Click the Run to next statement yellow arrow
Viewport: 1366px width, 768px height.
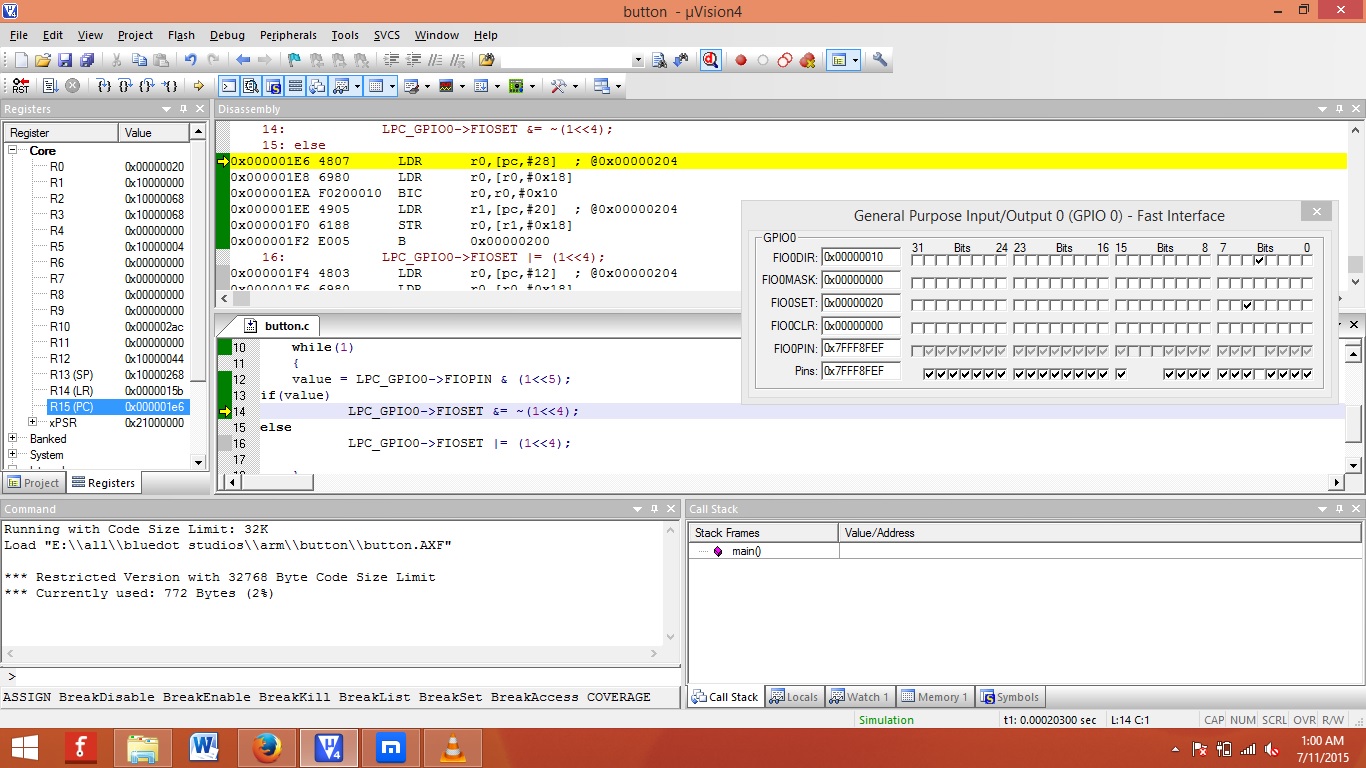[x=197, y=86]
